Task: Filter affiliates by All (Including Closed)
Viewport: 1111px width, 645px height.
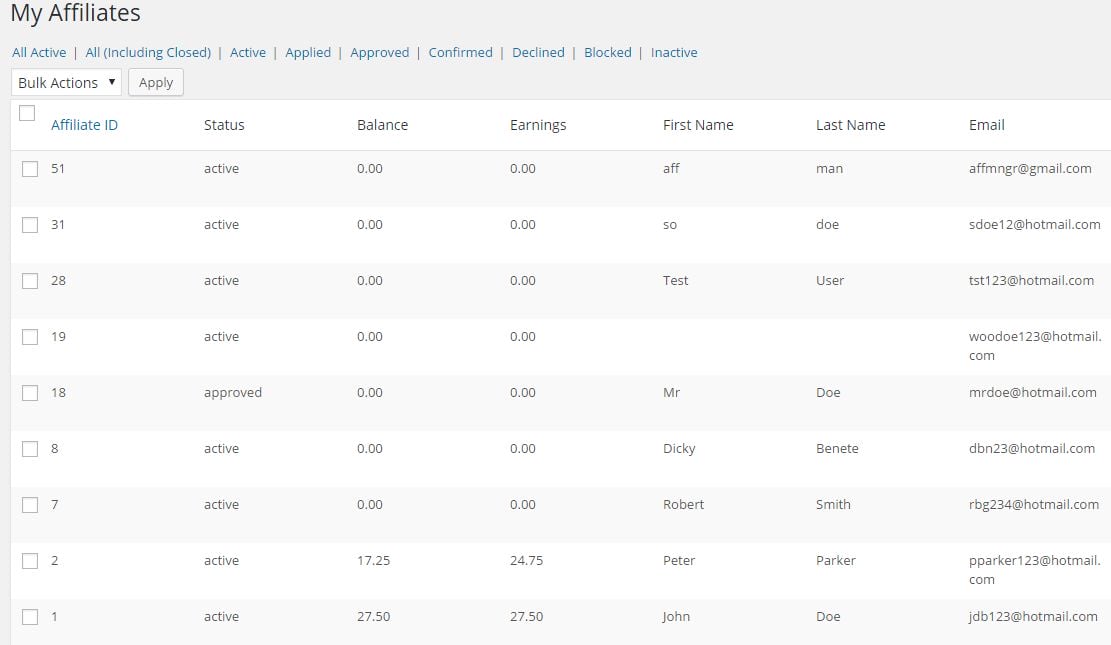Action: [x=147, y=52]
